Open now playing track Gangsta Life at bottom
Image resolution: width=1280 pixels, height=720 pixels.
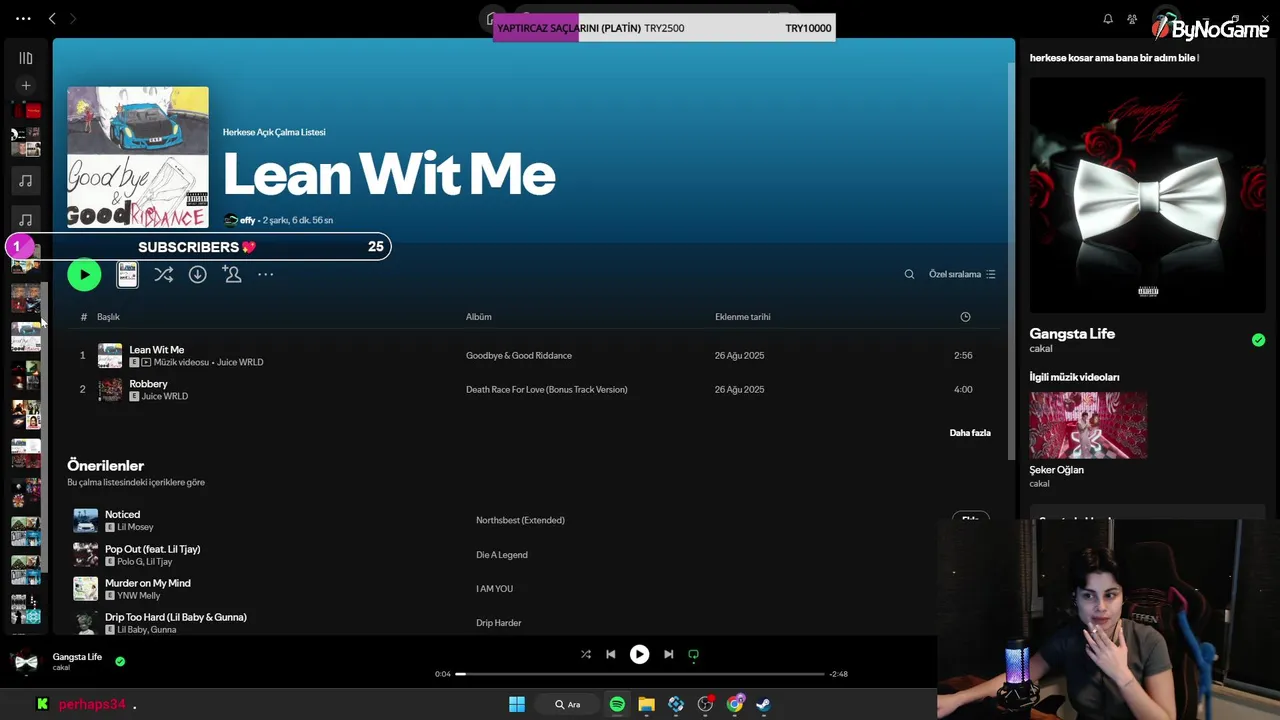coord(77,657)
